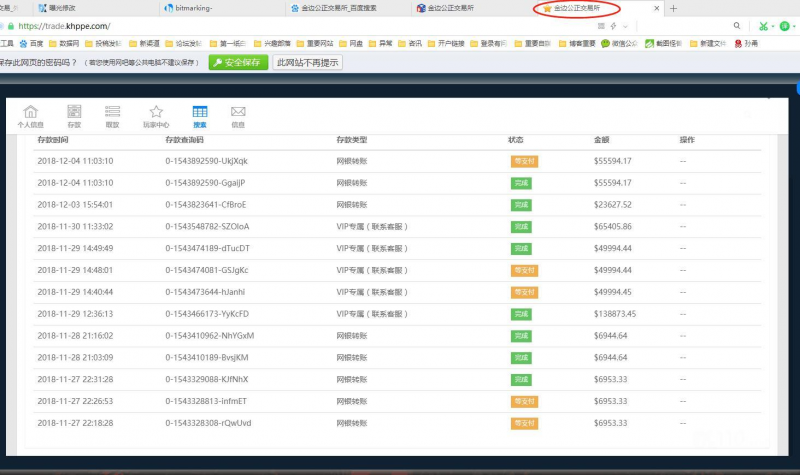Click amount $65405.86
The image size is (800, 475).
pos(612,227)
